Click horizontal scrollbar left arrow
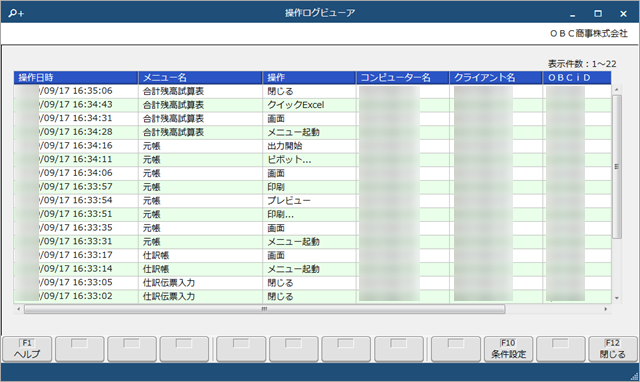The height and width of the screenshot is (382, 640). [19, 309]
